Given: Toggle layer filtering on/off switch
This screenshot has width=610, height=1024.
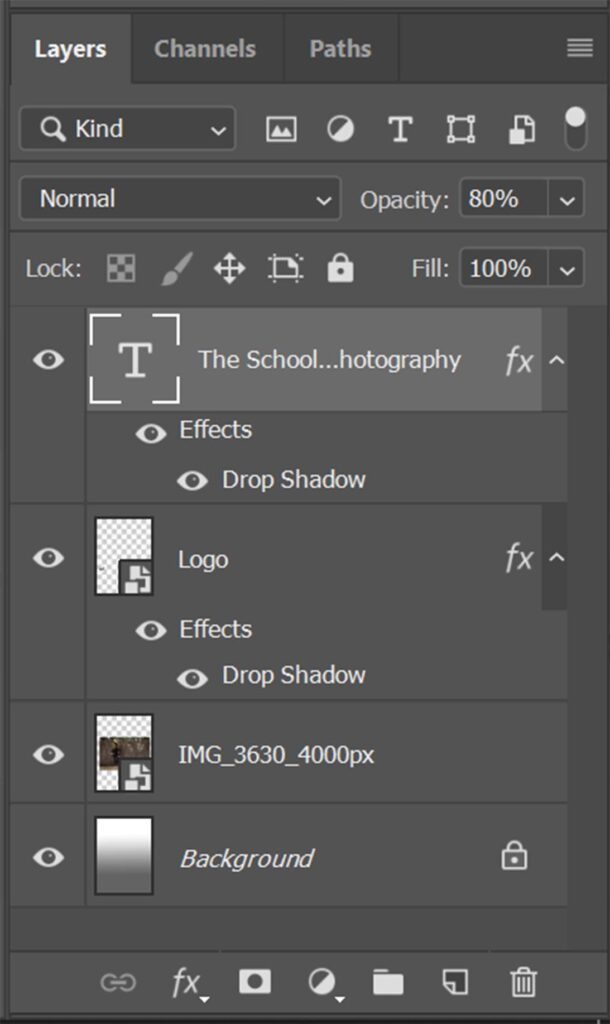Looking at the screenshot, I should click(x=575, y=129).
